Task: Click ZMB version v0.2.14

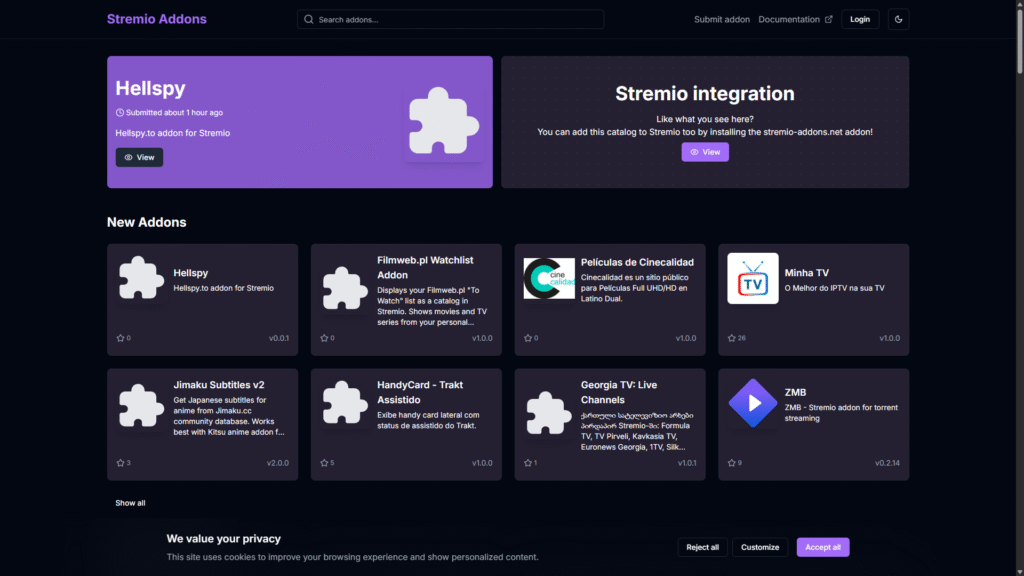Action: pos(887,463)
